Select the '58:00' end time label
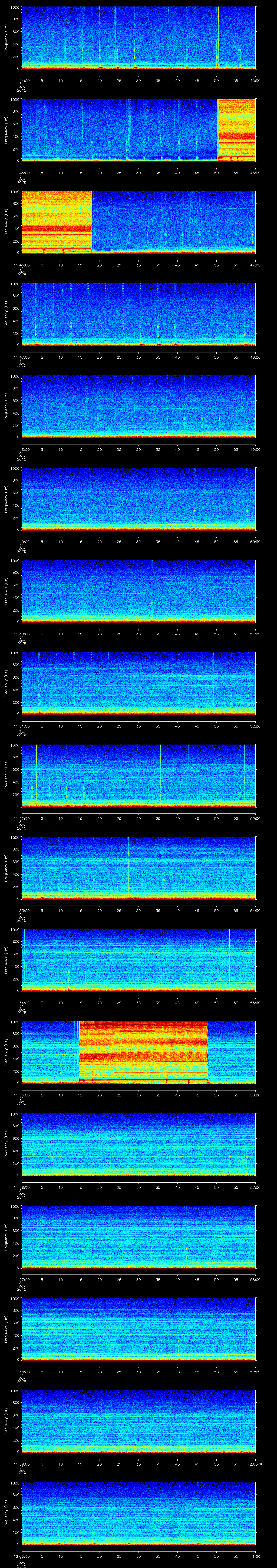The image size is (277, 1568). (256, 1279)
